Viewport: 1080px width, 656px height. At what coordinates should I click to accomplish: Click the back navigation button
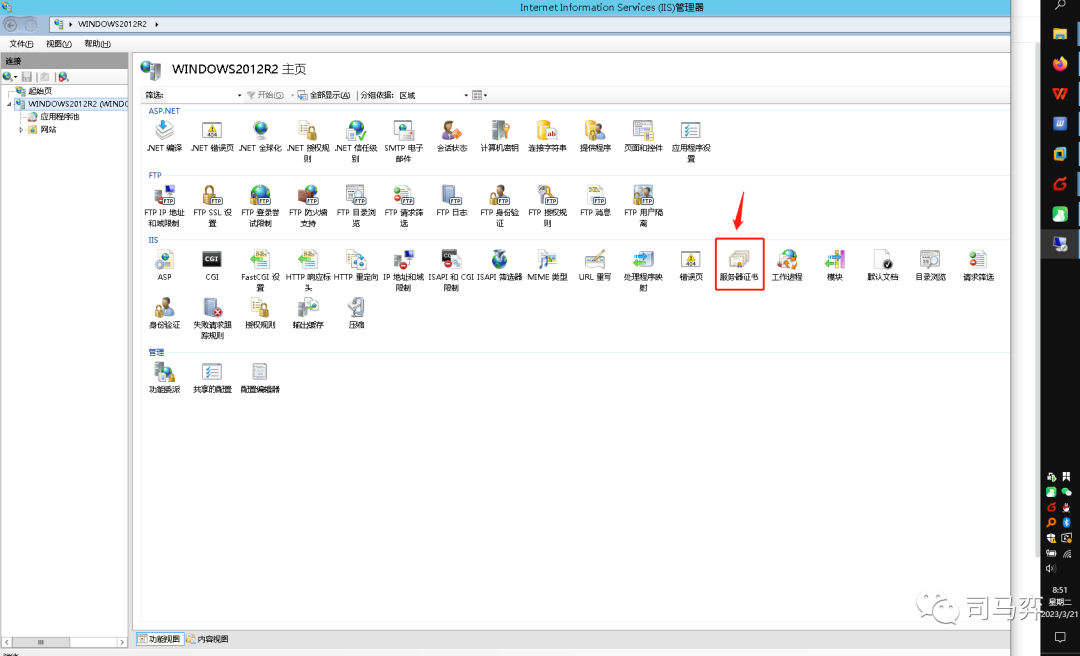pos(11,25)
